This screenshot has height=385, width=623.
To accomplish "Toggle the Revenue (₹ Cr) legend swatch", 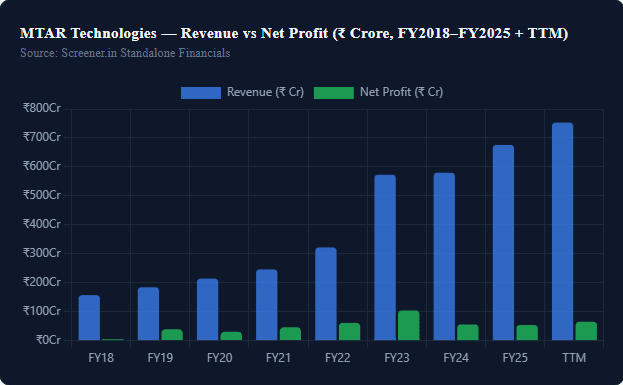I will click(x=201, y=93).
